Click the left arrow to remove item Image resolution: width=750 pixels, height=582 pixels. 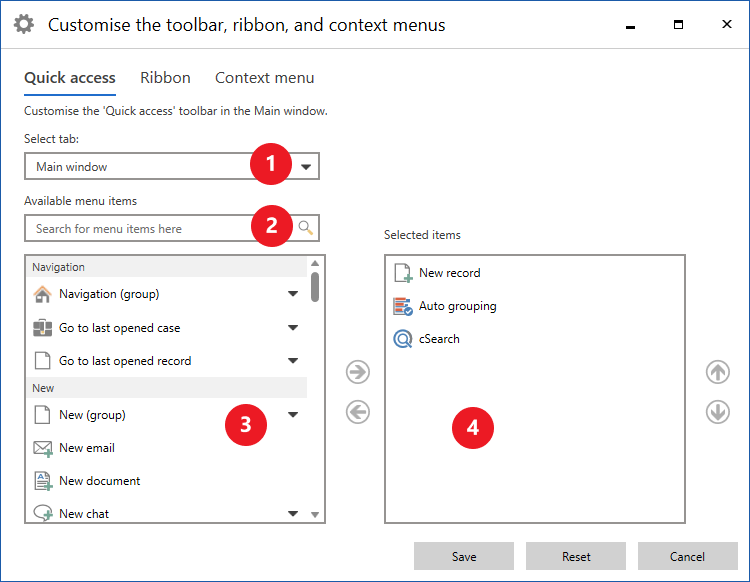[358, 412]
